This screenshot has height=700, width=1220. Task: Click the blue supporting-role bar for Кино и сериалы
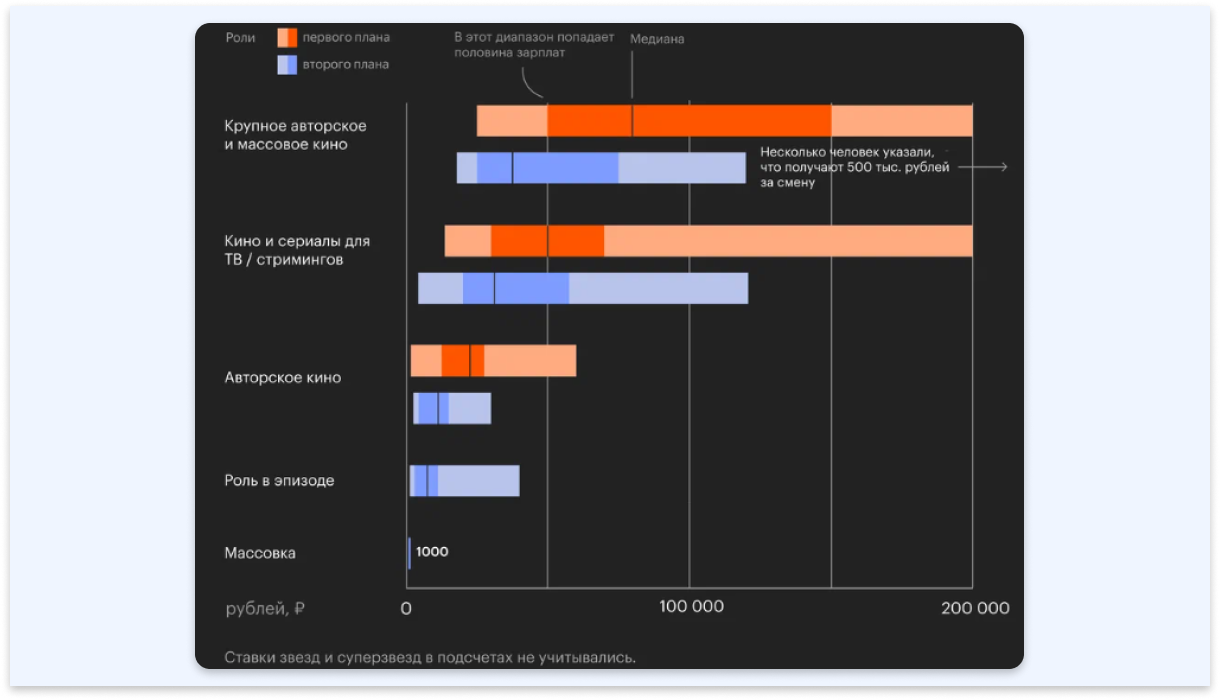583,288
